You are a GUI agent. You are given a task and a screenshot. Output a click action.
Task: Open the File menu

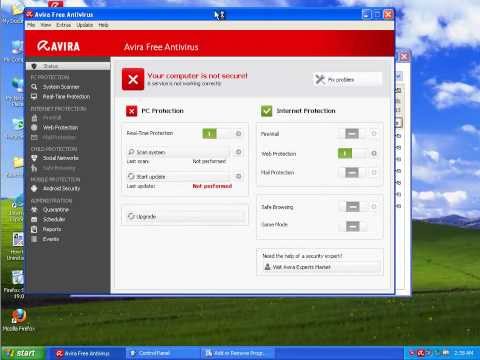[31, 25]
